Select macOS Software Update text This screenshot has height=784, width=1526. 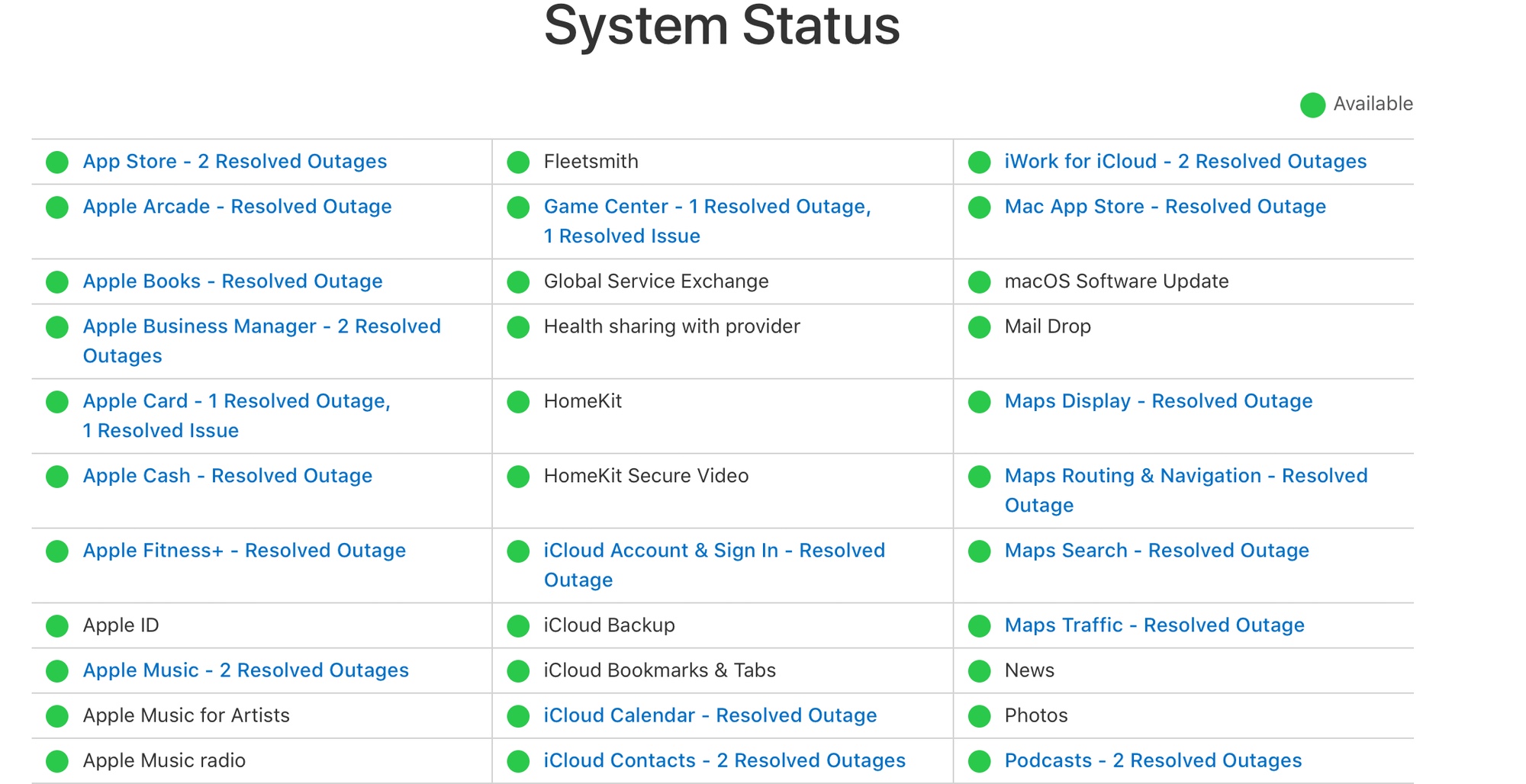[x=1116, y=281]
